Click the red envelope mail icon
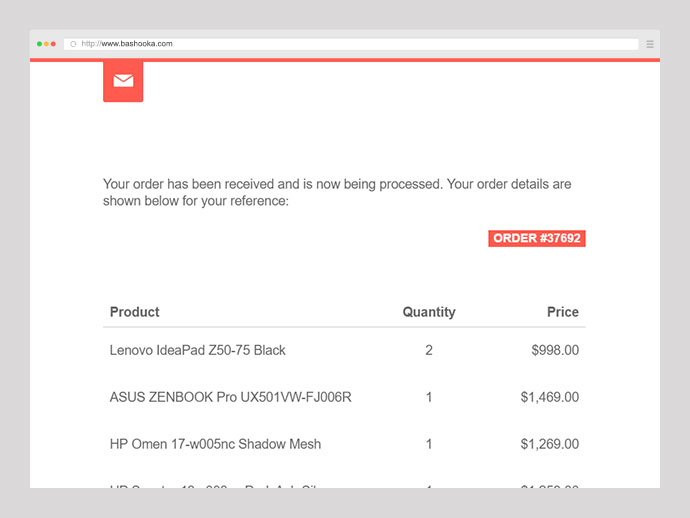690x518 pixels. click(123, 81)
